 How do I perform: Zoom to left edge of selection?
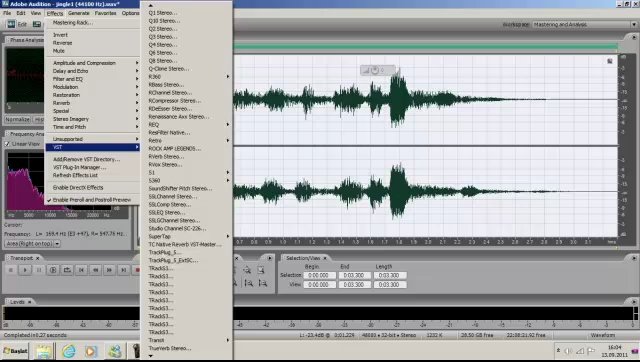click(x=248, y=283)
